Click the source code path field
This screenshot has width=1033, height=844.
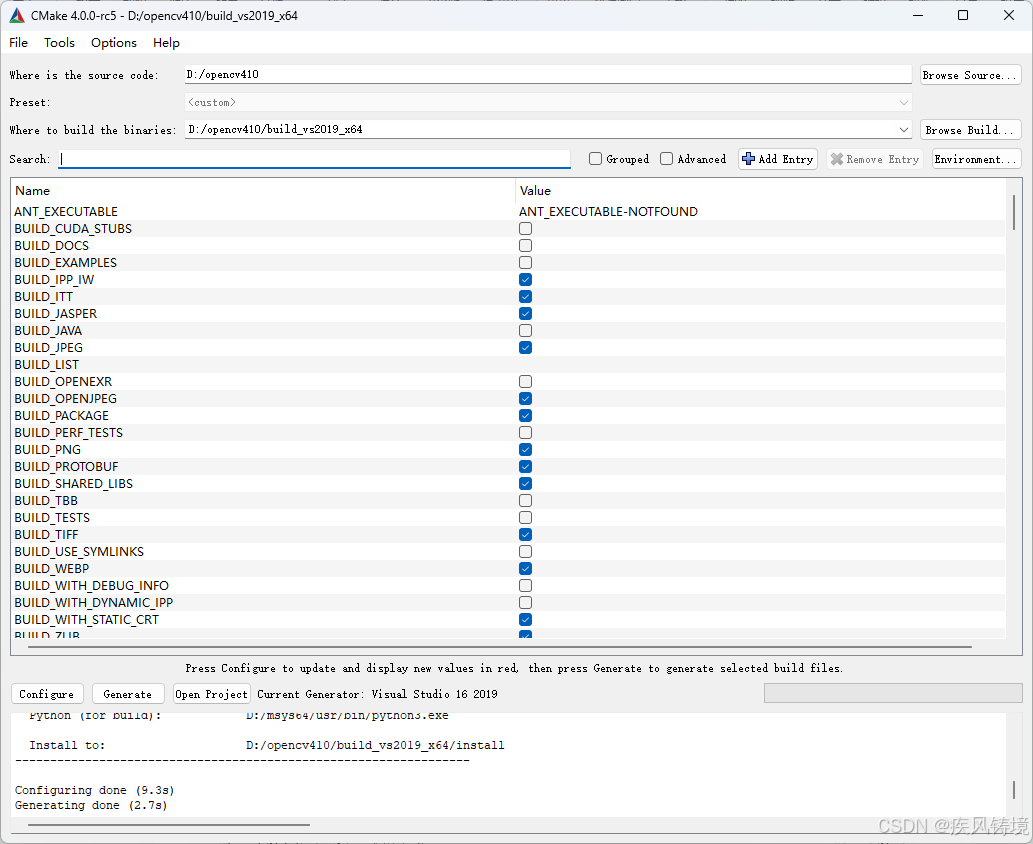(x=547, y=74)
